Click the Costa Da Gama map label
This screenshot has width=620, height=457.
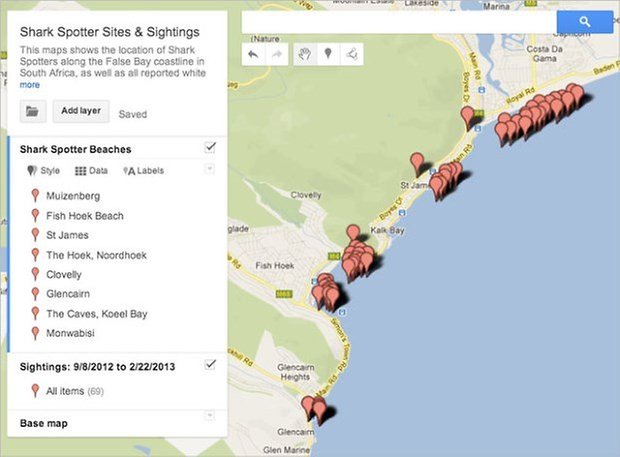click(544, 54)
